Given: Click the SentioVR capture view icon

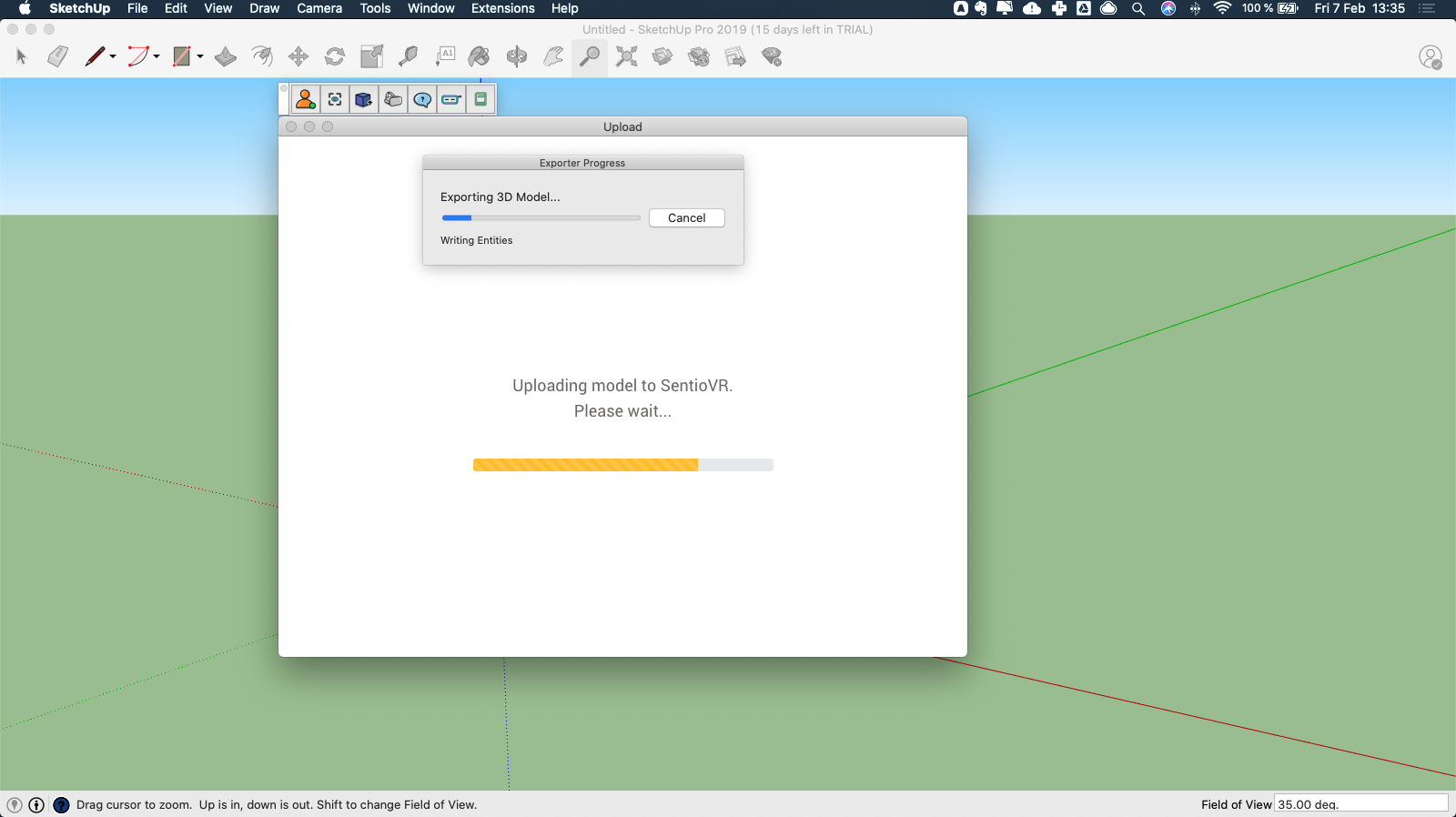Looking at the screenshot, I should point(335,99).
